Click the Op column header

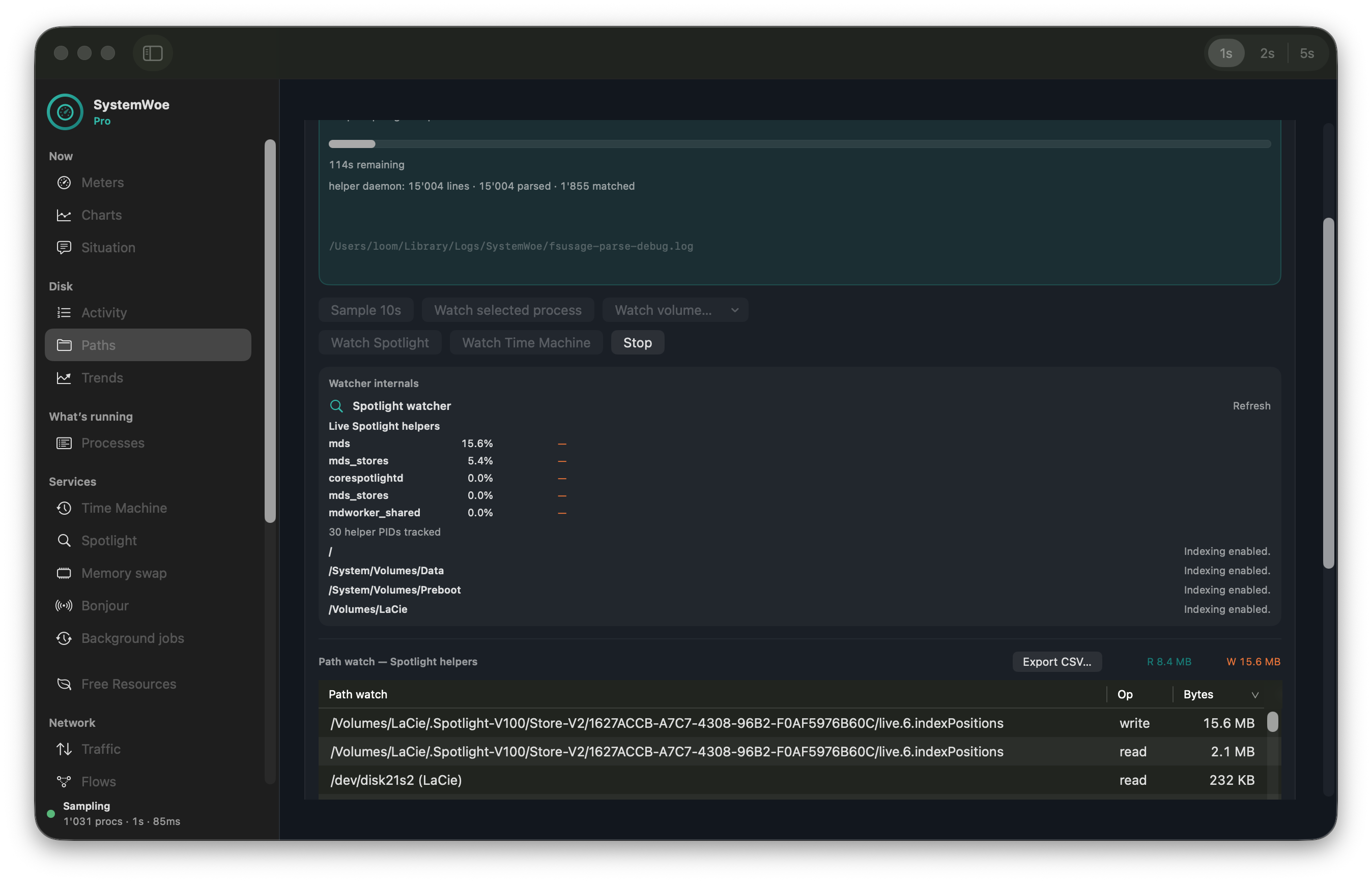point(1139,695)
